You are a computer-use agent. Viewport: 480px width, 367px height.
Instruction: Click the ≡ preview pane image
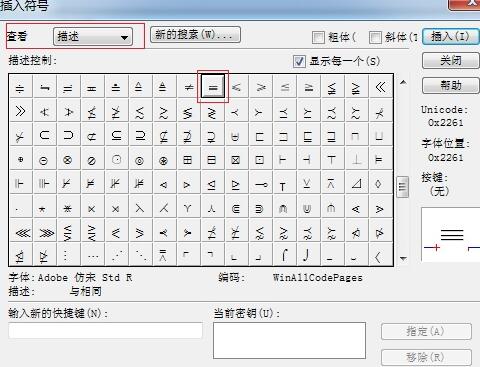pos(451,234)
